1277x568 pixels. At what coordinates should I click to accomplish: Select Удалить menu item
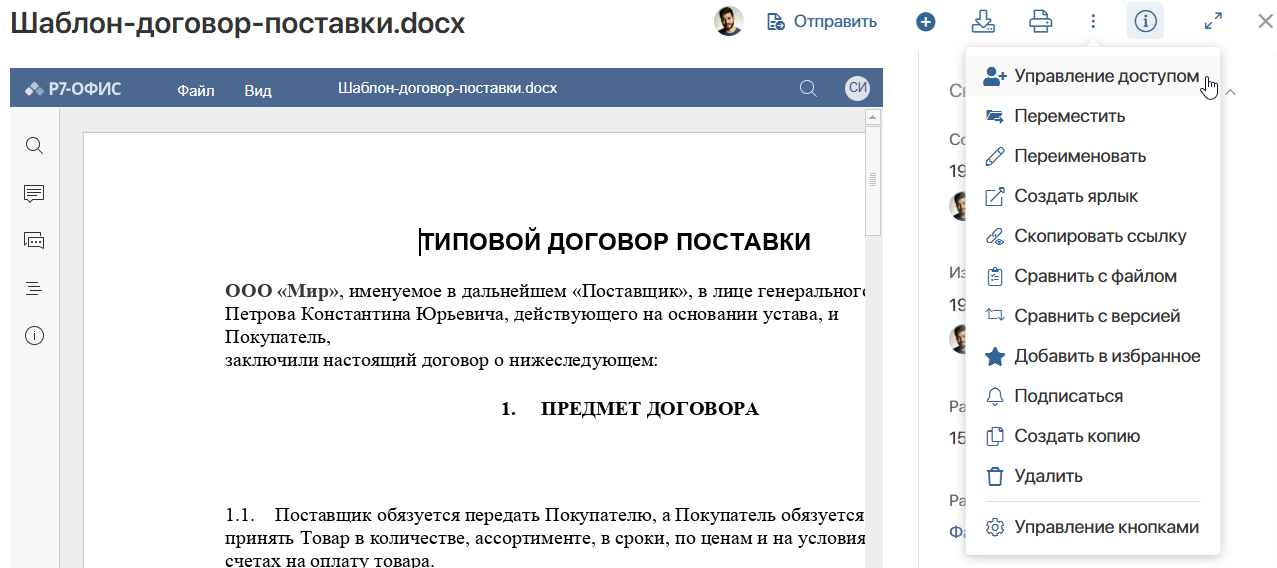[1093, 476]
